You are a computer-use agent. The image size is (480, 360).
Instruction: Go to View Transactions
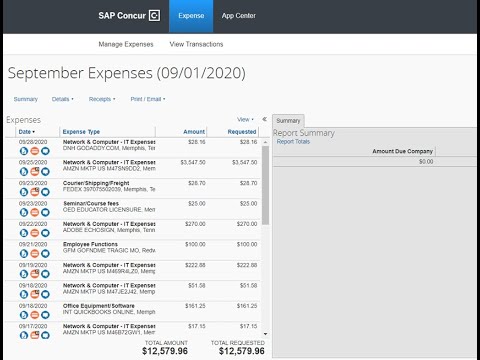click(196, 44)
